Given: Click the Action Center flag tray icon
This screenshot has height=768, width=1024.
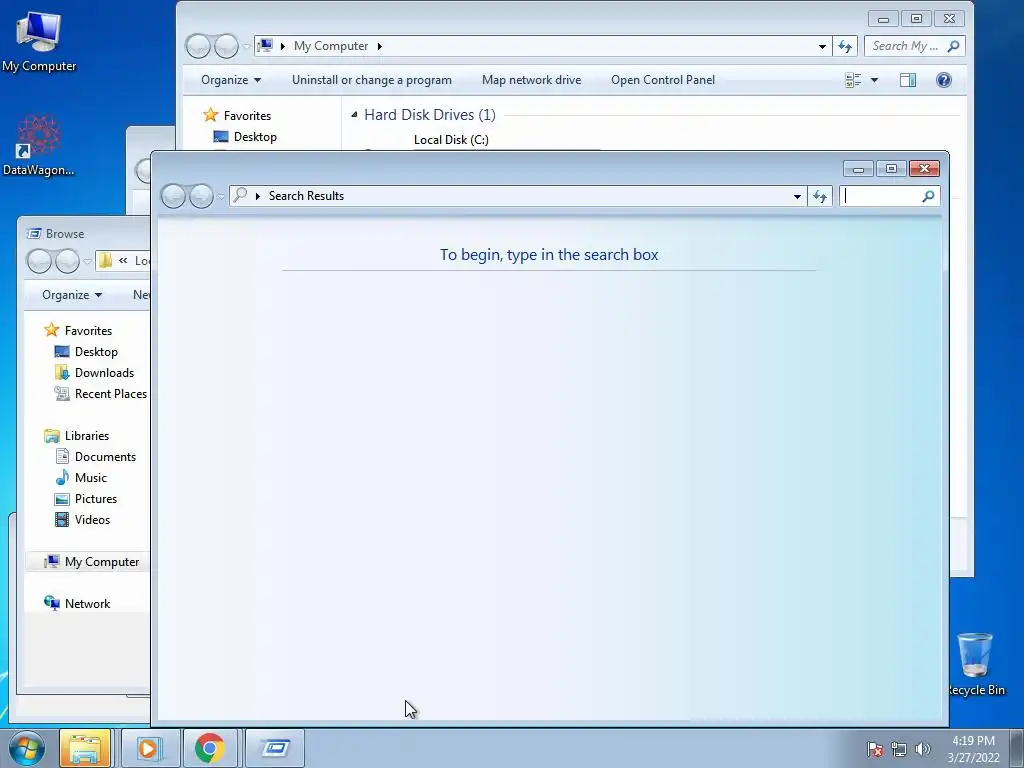Looking at the screenshot, I should pos(875,749).
